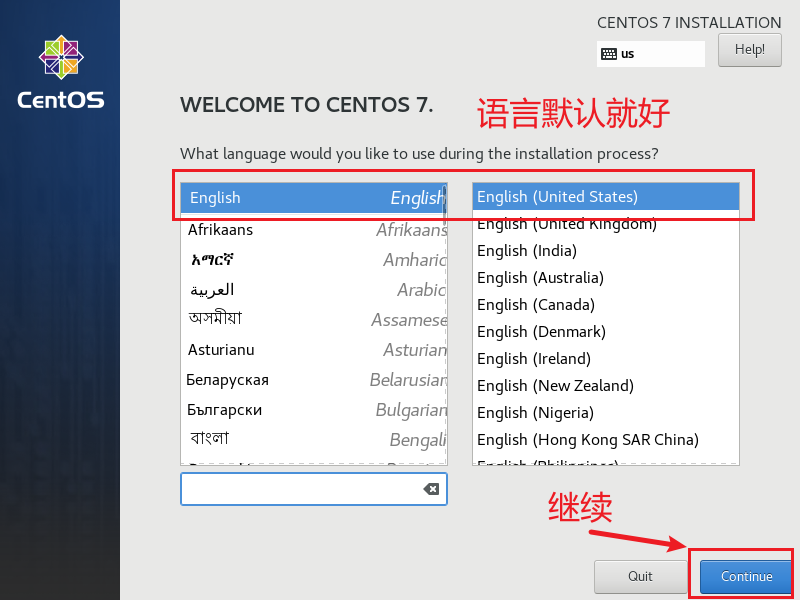This screenshot has width=800, height=600.
Task: Select the Belarusian language row
Action: coord(314,380)
